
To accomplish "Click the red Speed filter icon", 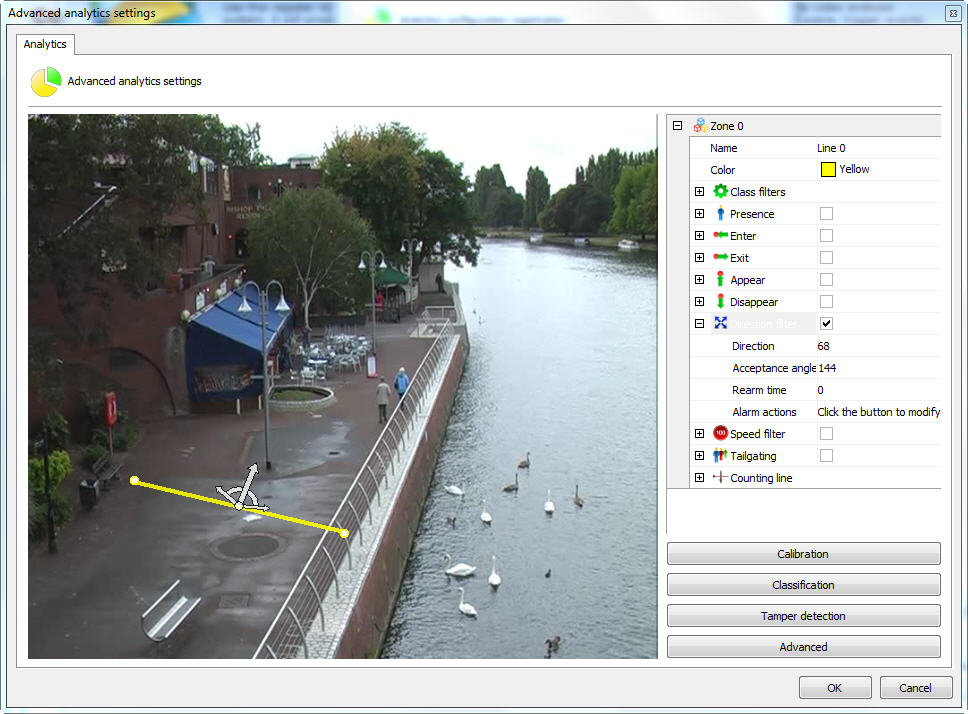I will click(720, 433).
